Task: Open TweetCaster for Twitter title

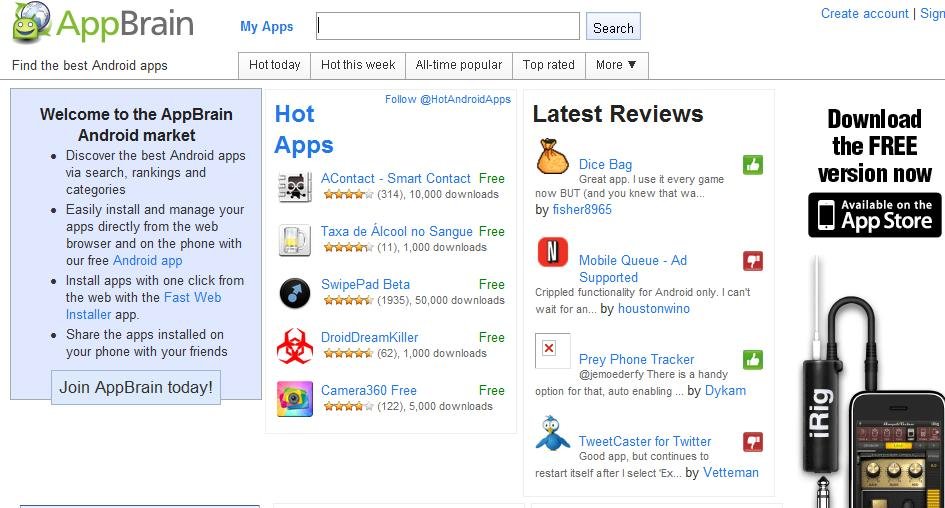Action: (x=645, y=441)
